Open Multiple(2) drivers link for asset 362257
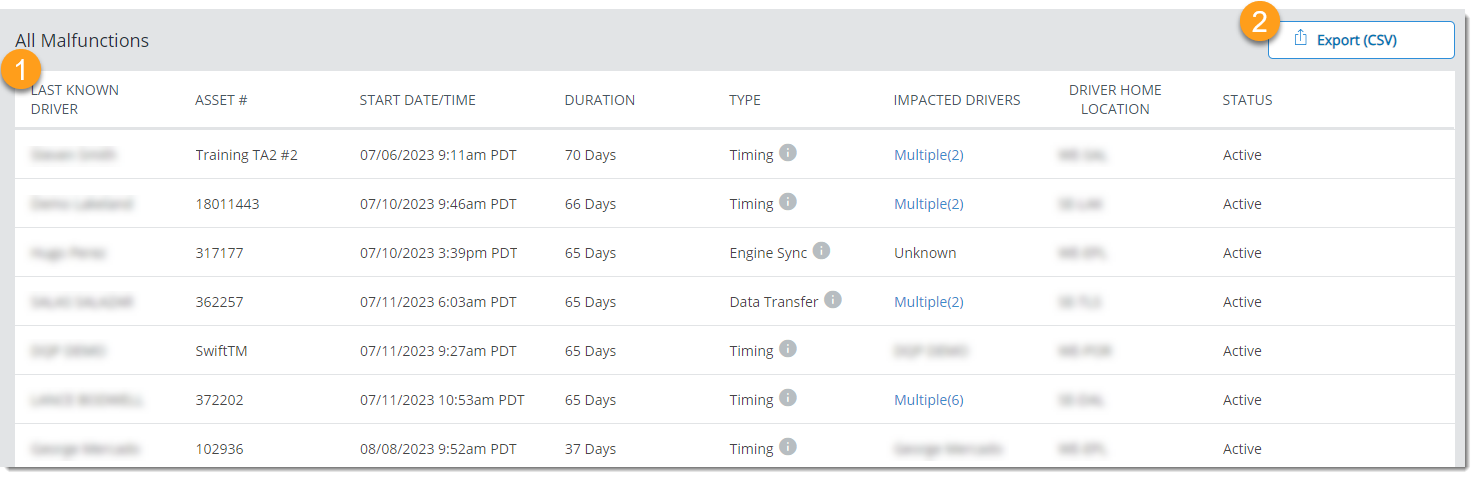The width and height of the screenshot is (1475, 477). pyautogui.click(x=929, y=302)
